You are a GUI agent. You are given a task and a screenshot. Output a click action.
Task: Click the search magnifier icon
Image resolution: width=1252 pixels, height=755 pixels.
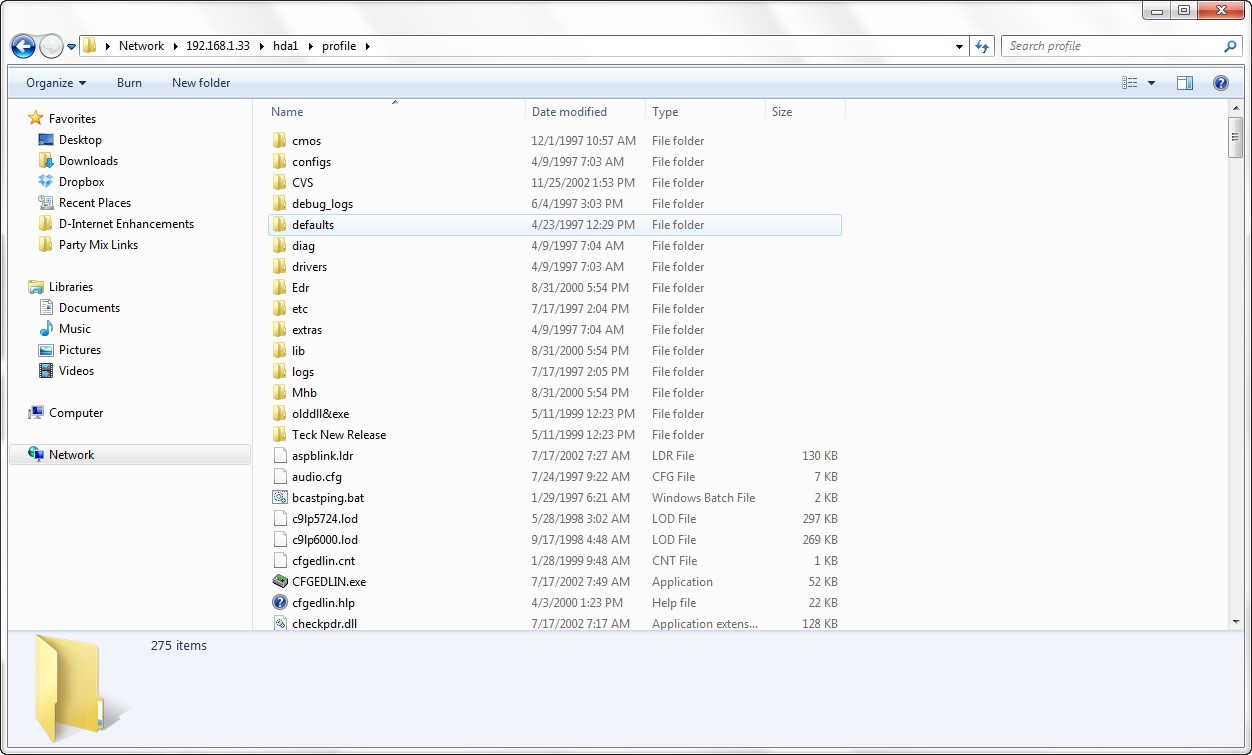coord(1230,46)
